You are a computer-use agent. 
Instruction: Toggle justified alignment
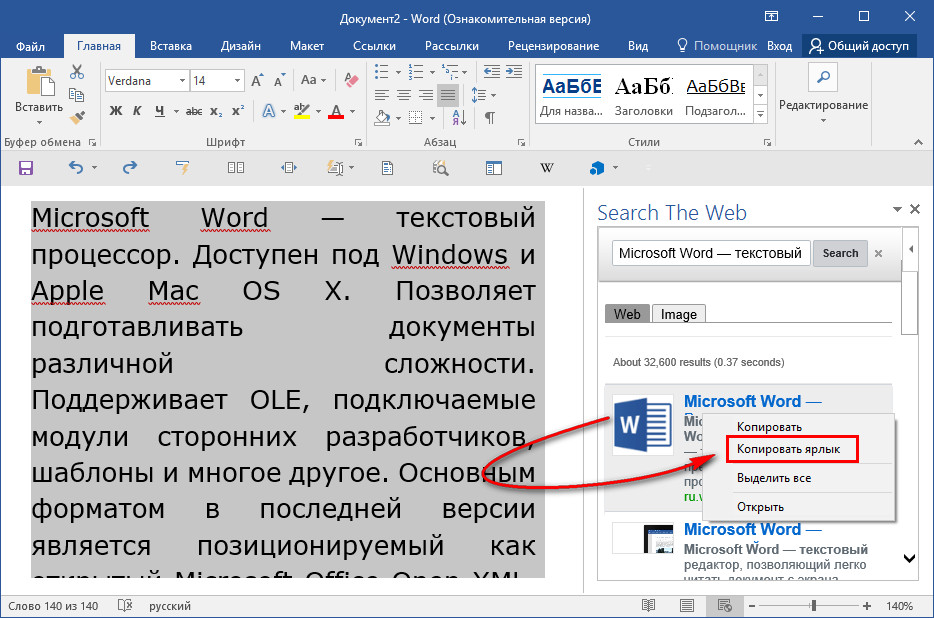tap(448, 95)
